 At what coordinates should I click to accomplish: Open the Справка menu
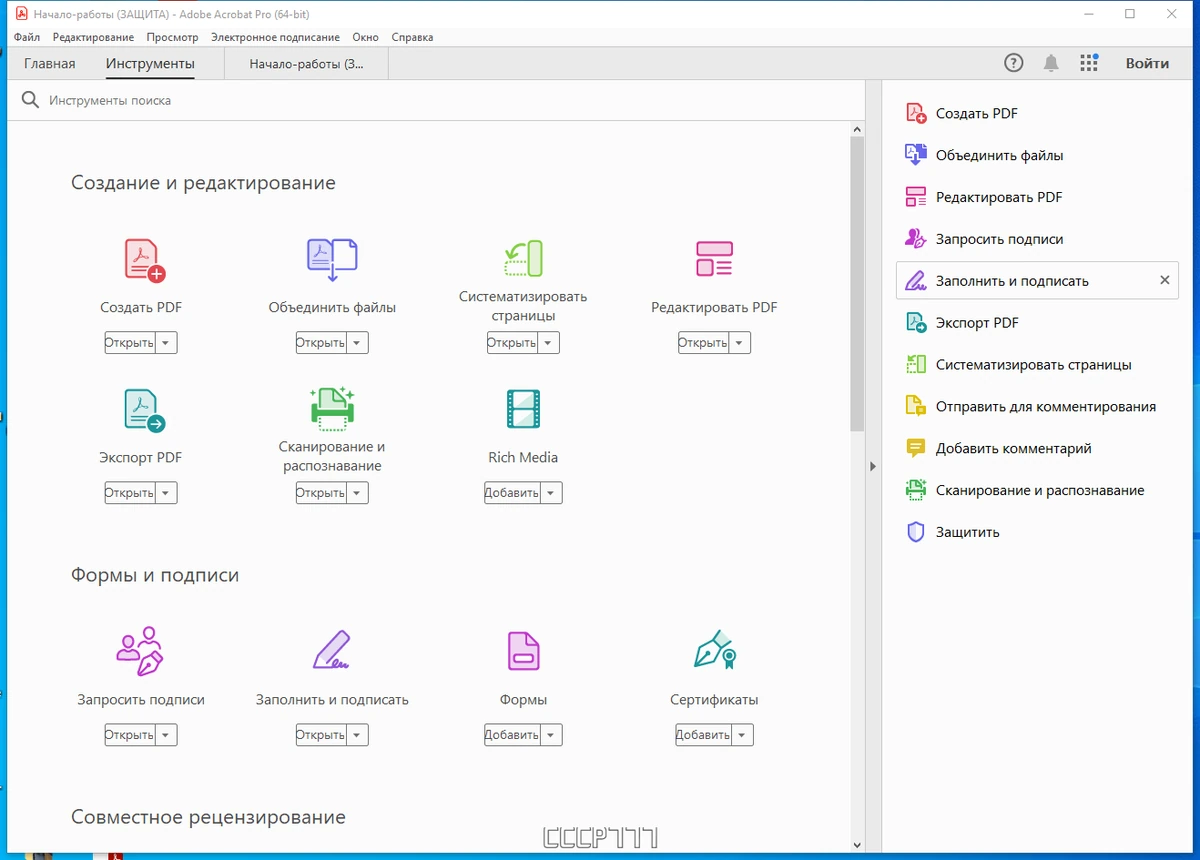412,37
